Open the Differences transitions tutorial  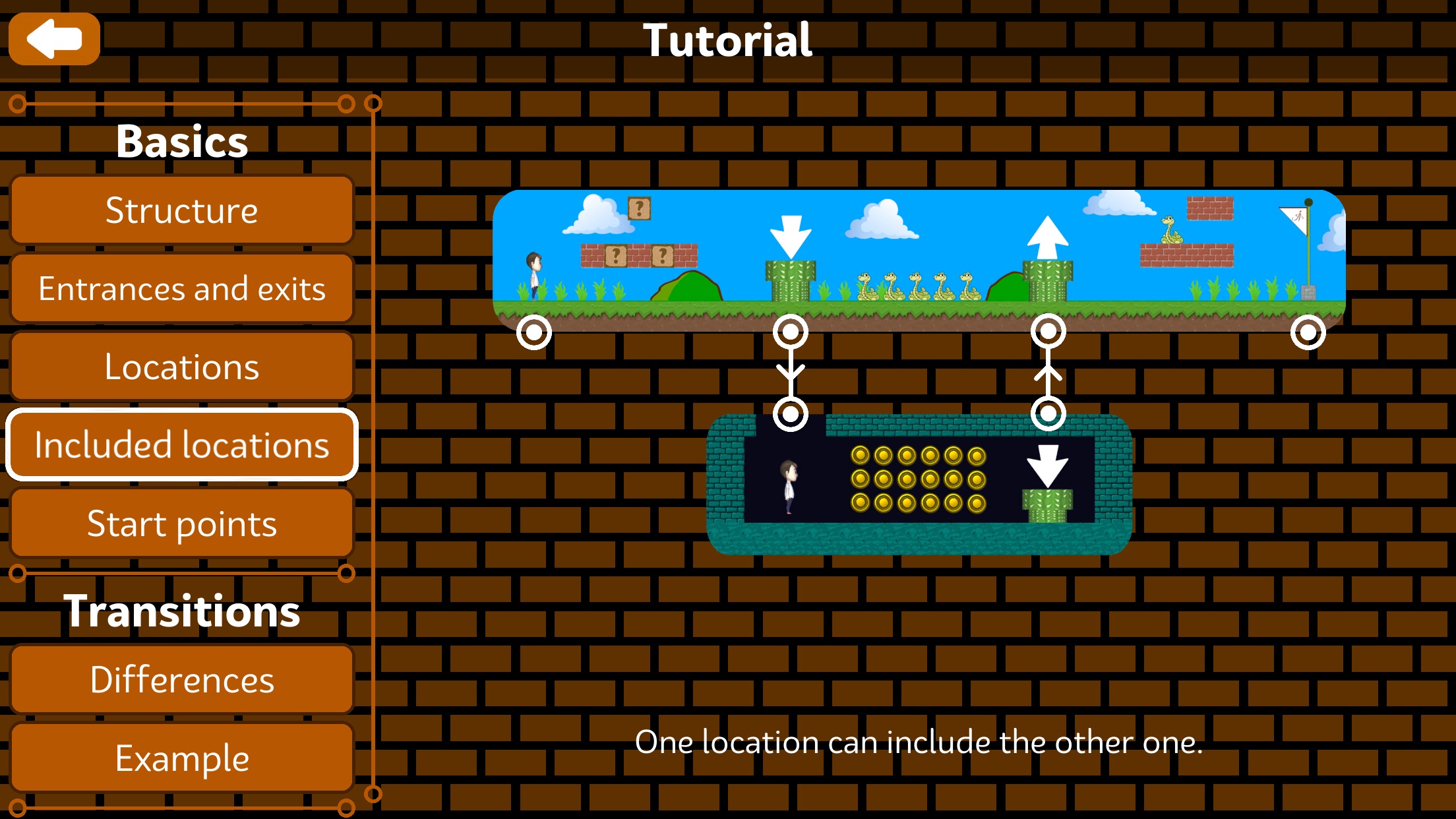point(182,680)
